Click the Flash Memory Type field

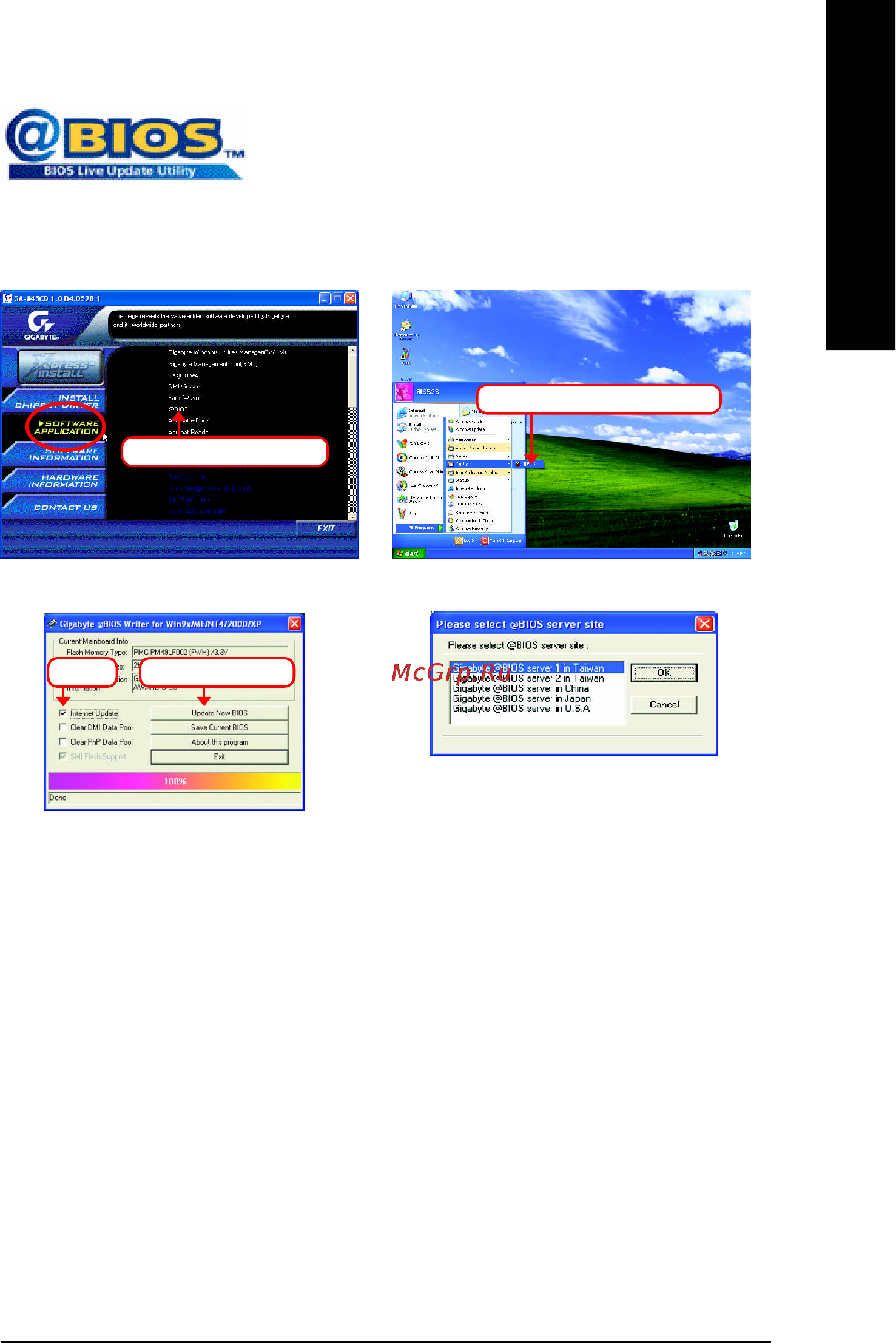pyautogui.click(x=210, y=652)
